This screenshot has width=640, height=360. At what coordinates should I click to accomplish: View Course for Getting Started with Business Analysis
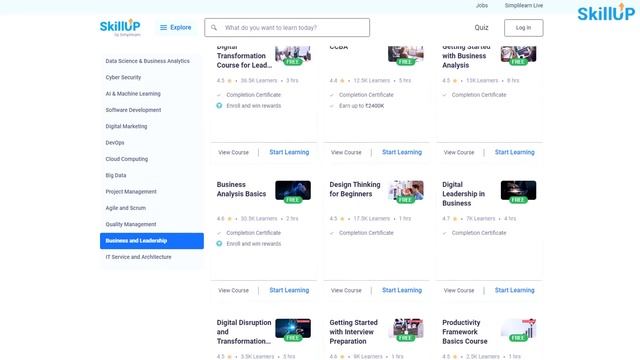[459, 152]
